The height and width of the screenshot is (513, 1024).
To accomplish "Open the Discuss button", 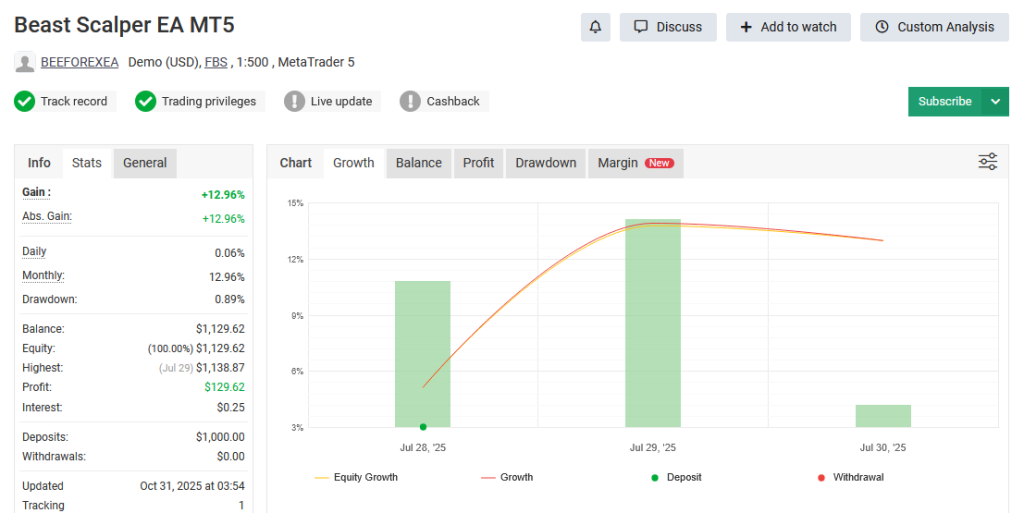I will (667, 27).
